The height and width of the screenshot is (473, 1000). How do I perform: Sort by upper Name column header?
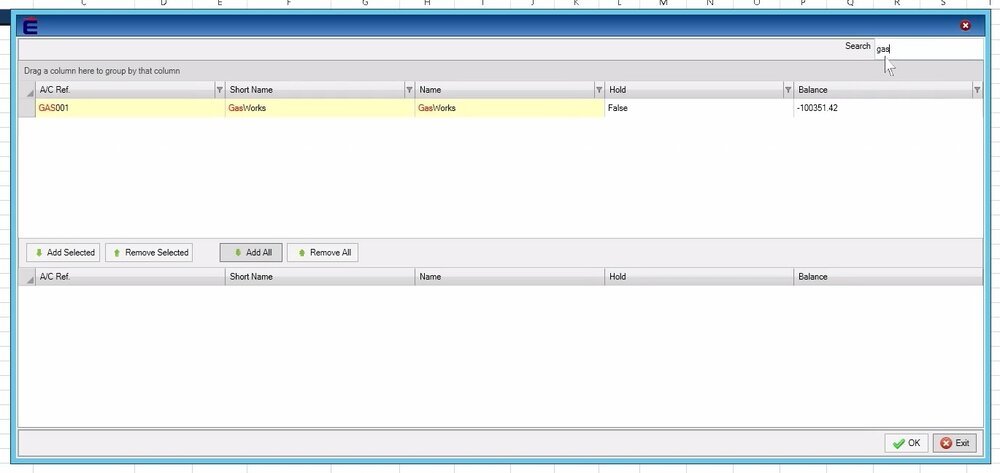tap(504, 90)
